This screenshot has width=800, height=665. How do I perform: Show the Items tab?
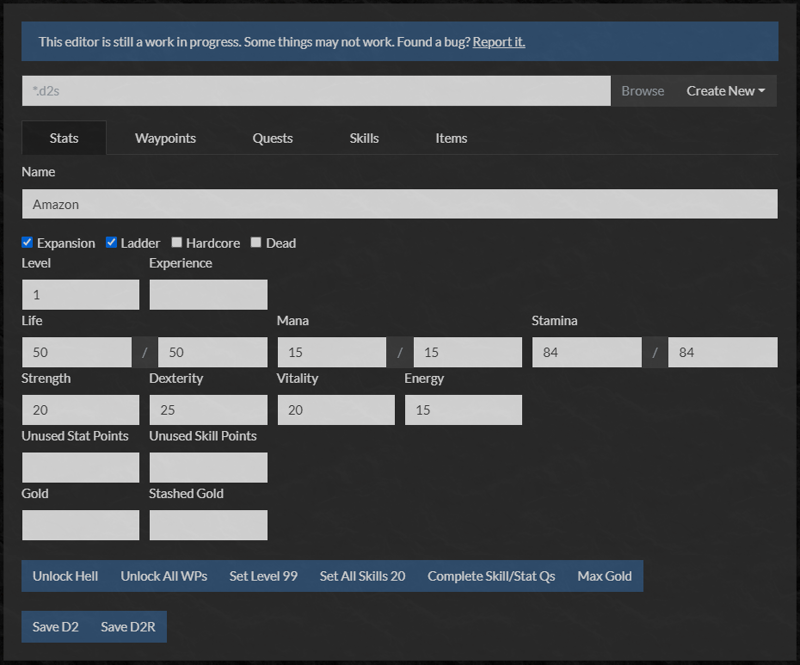pos(451,138)
